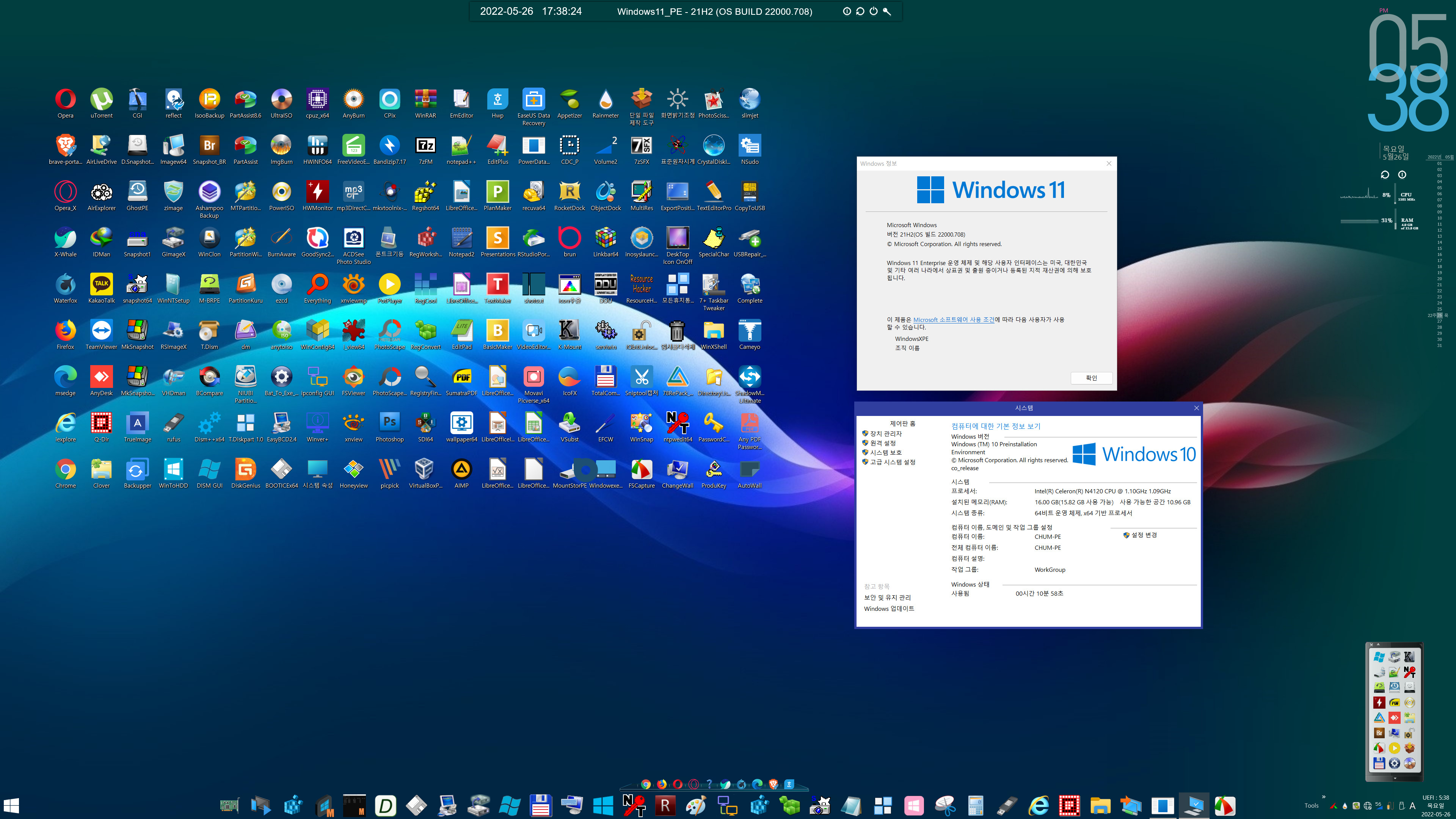This screenshot has width=1456, height=819.
Task: Open WinRAR desktop icon
Action: (425, 103)
